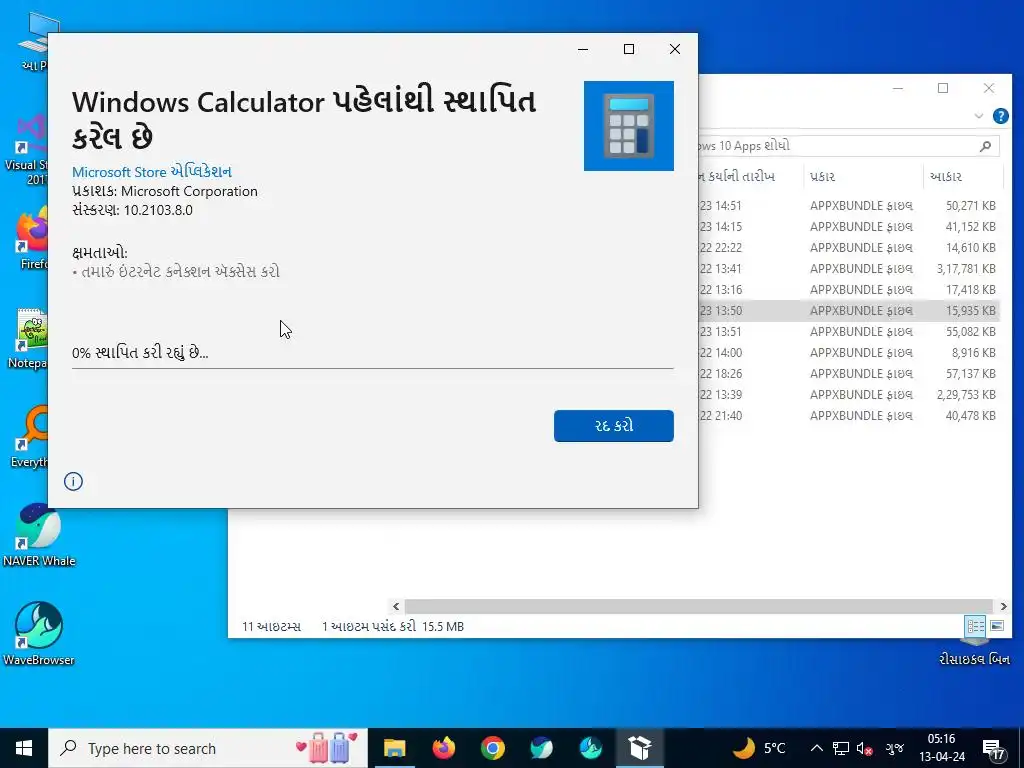Switch to large icons view in Explorer
The width and height of the screenshot is (1024, 768).
[997, 626]
